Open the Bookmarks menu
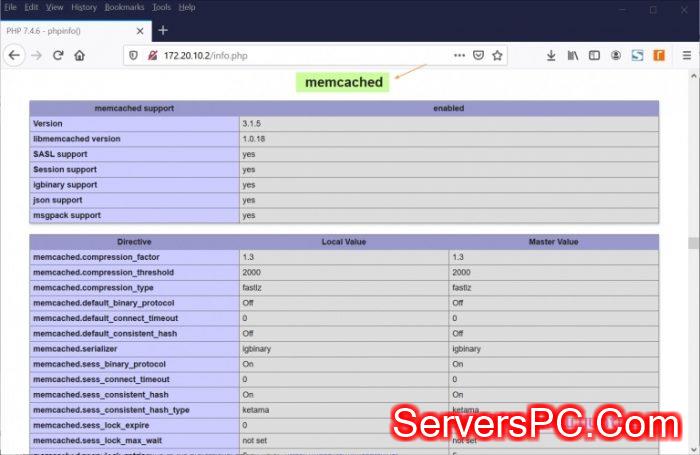 coord(124,7)
